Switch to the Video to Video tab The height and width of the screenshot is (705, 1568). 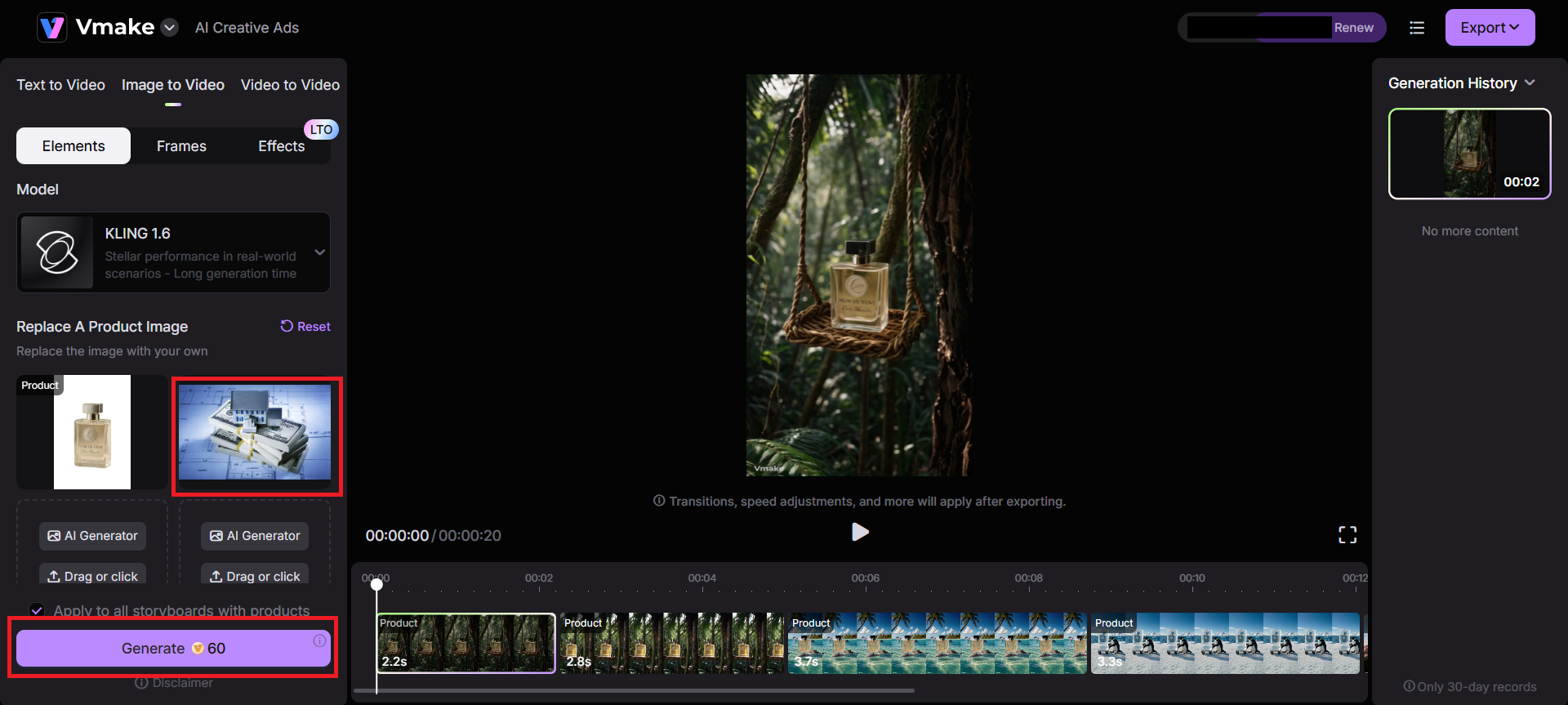290,85
